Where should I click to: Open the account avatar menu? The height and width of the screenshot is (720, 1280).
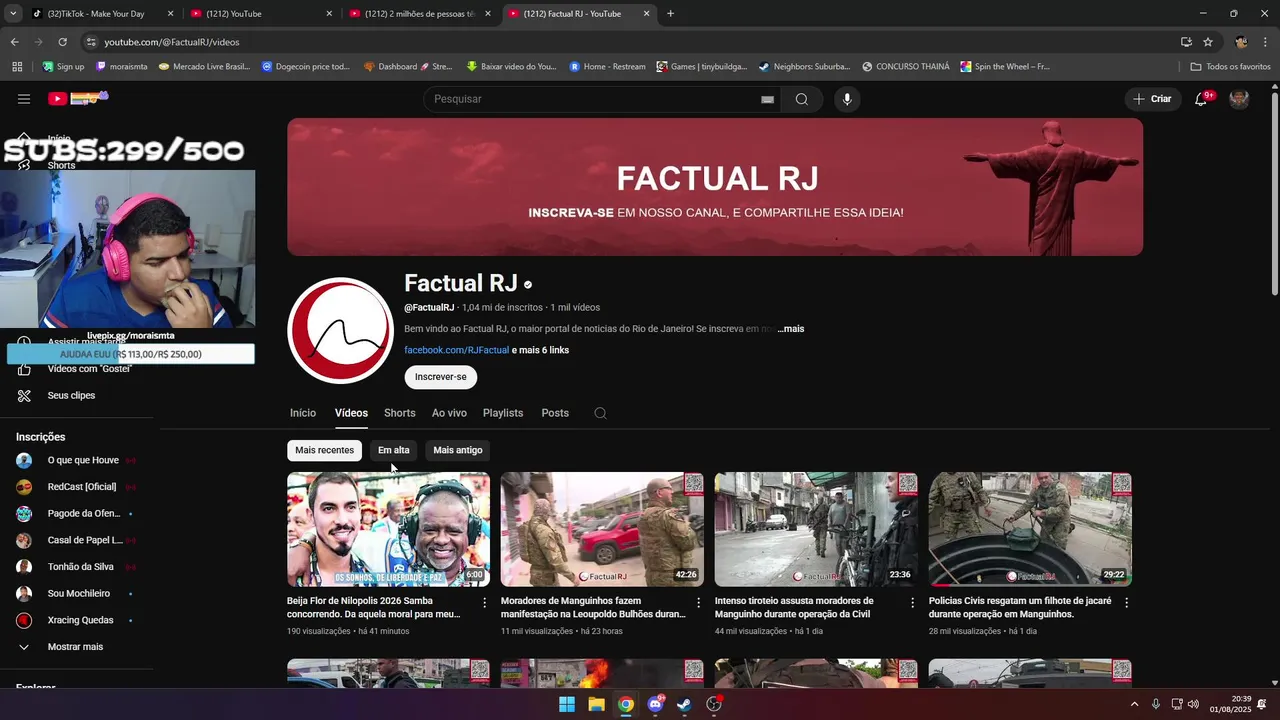pyautogui.click(x=1239, y=99)
